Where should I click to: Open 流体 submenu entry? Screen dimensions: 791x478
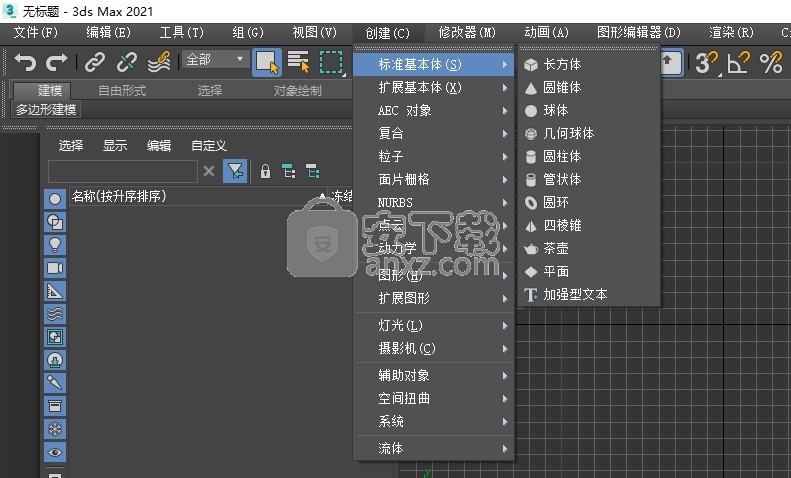click(x=433, y=448)
